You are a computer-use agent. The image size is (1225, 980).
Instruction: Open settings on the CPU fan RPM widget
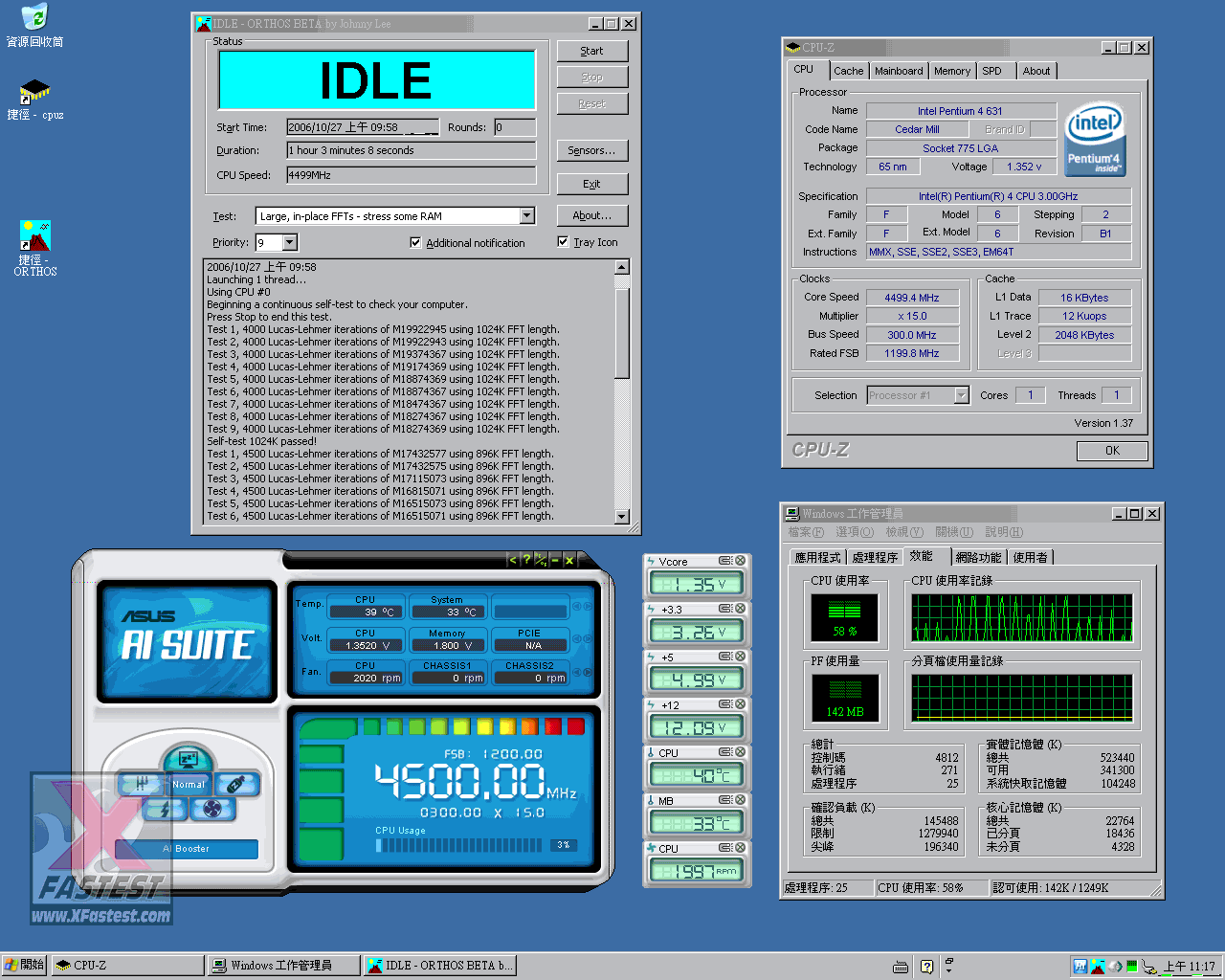[725, 848]
